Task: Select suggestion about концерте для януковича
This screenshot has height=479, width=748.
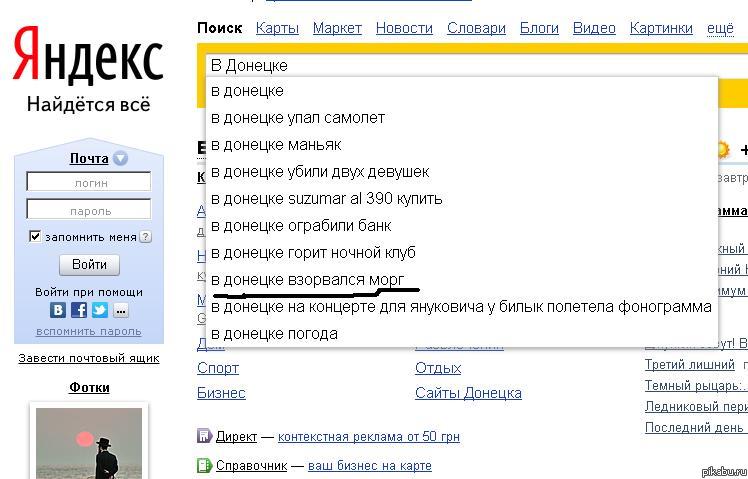Action: coord(462,306)
